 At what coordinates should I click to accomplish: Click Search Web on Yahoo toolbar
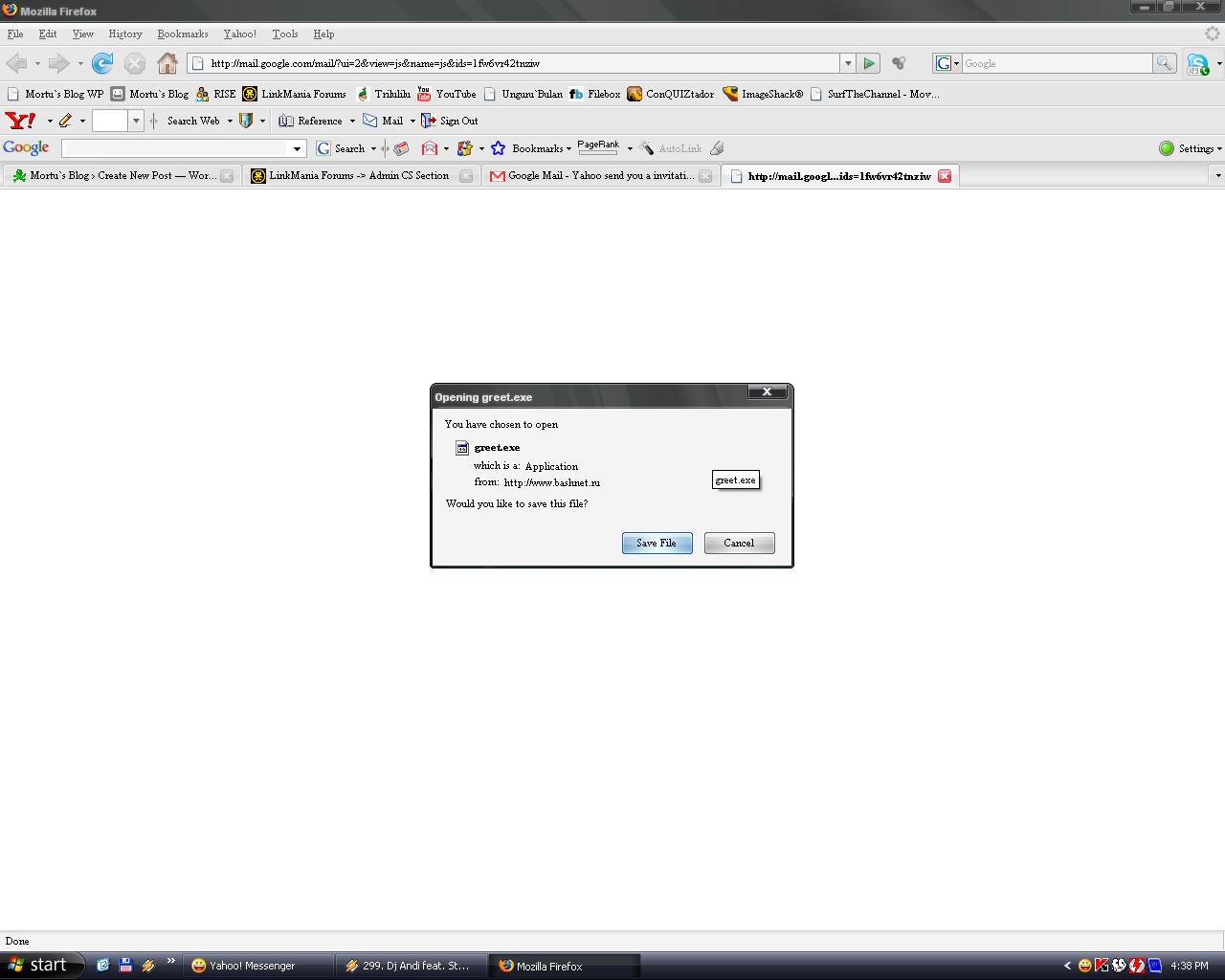coord(193,121)
